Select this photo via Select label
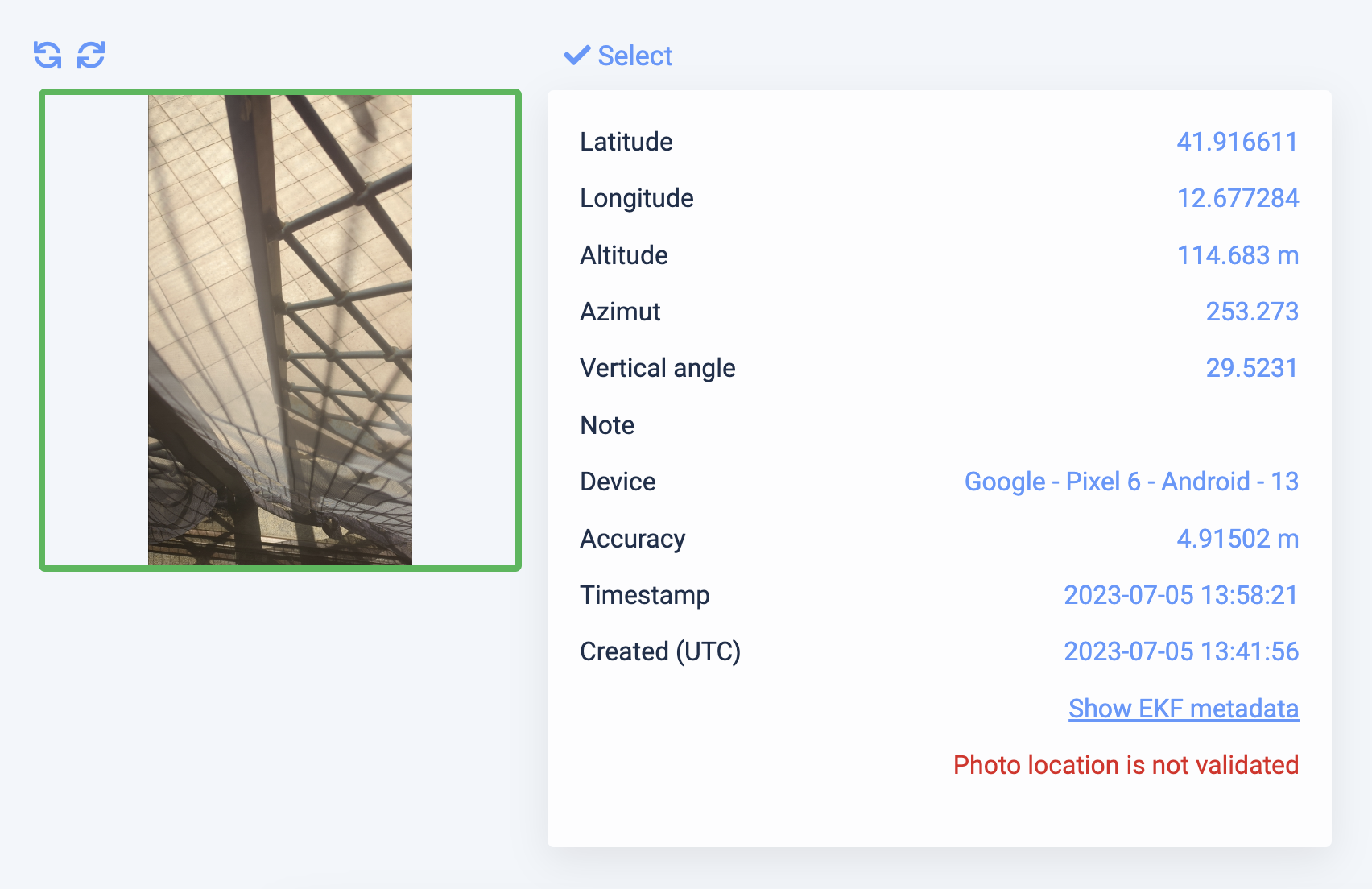This screenshot has width=1372, height=889. pos(634,56)
